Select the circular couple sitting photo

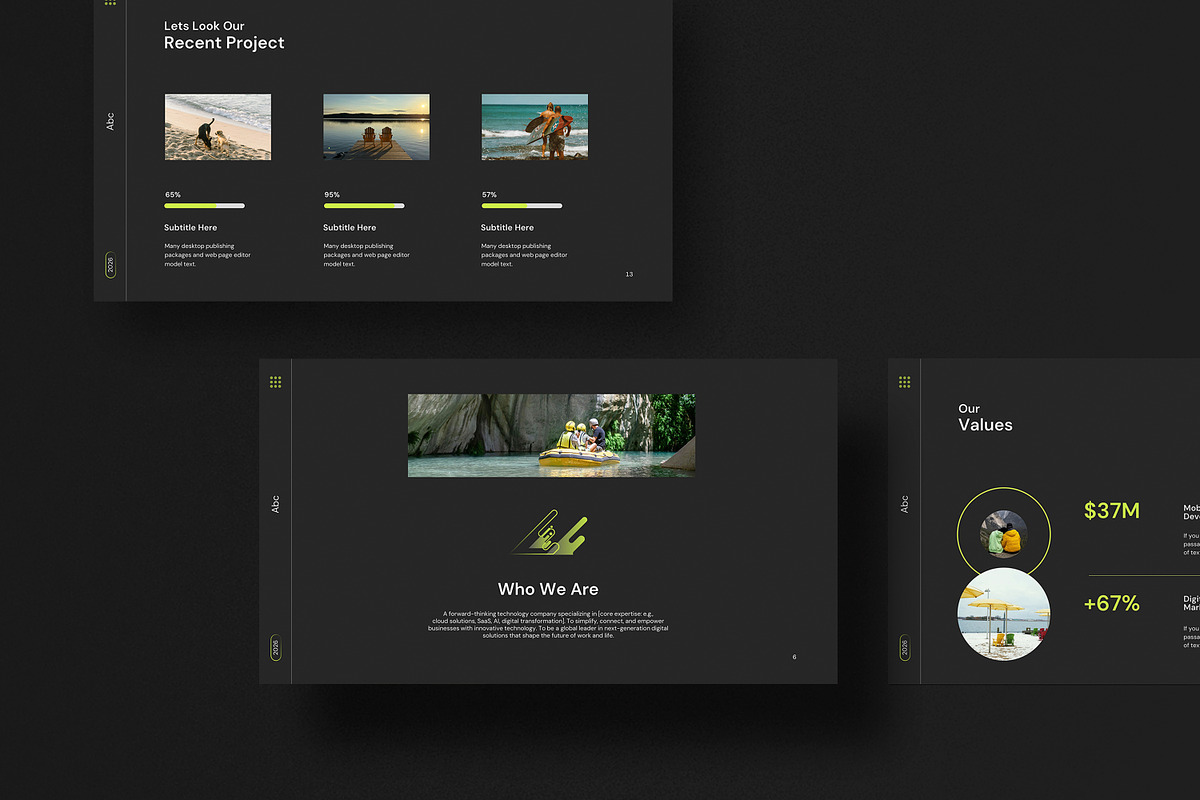pos(1003,534)
